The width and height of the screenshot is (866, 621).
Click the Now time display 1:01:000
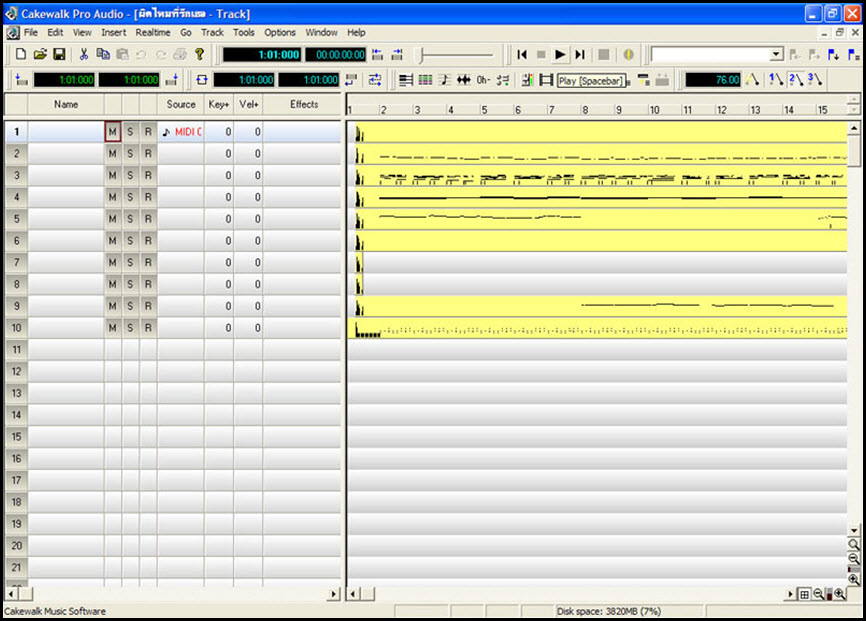[262, 55]
